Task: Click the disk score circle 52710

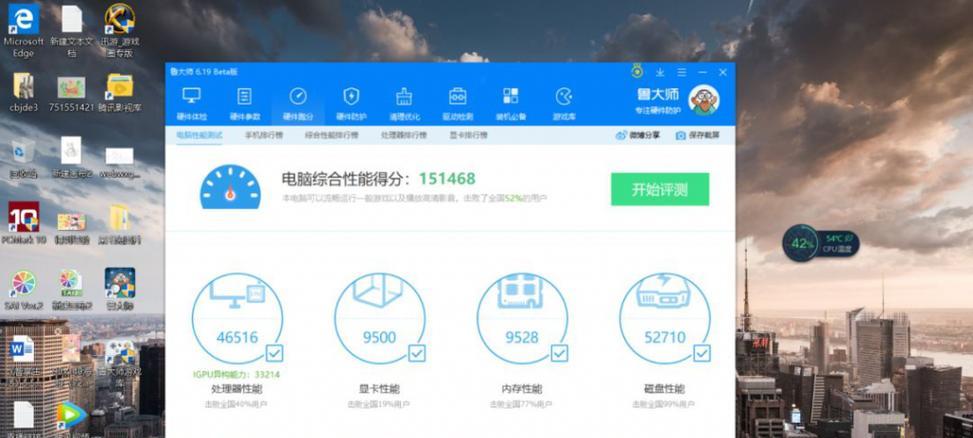Action: pyautogui.click(x=665, y=319)
